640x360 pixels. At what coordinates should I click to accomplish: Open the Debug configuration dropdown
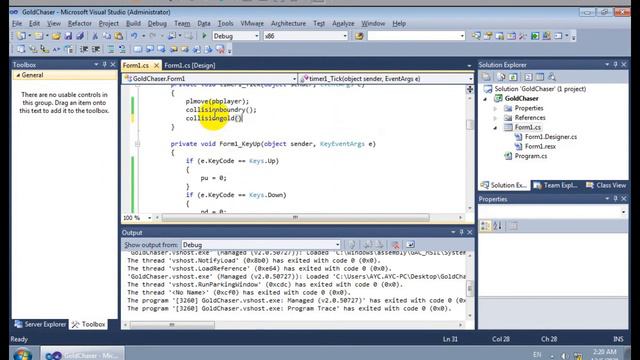(256, 36)
